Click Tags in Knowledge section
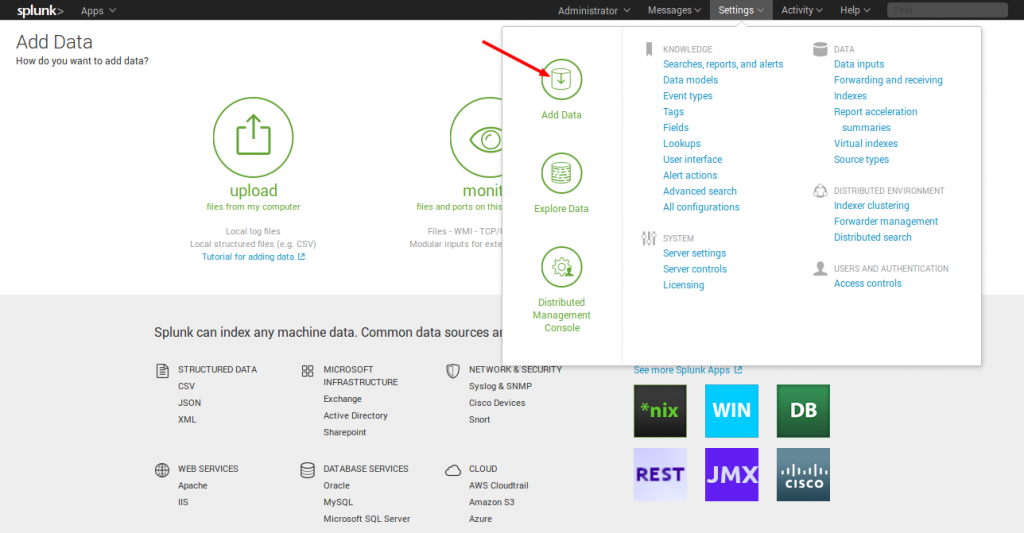Viewport: 1024px width, 533px height. click(x=673, y=112)
